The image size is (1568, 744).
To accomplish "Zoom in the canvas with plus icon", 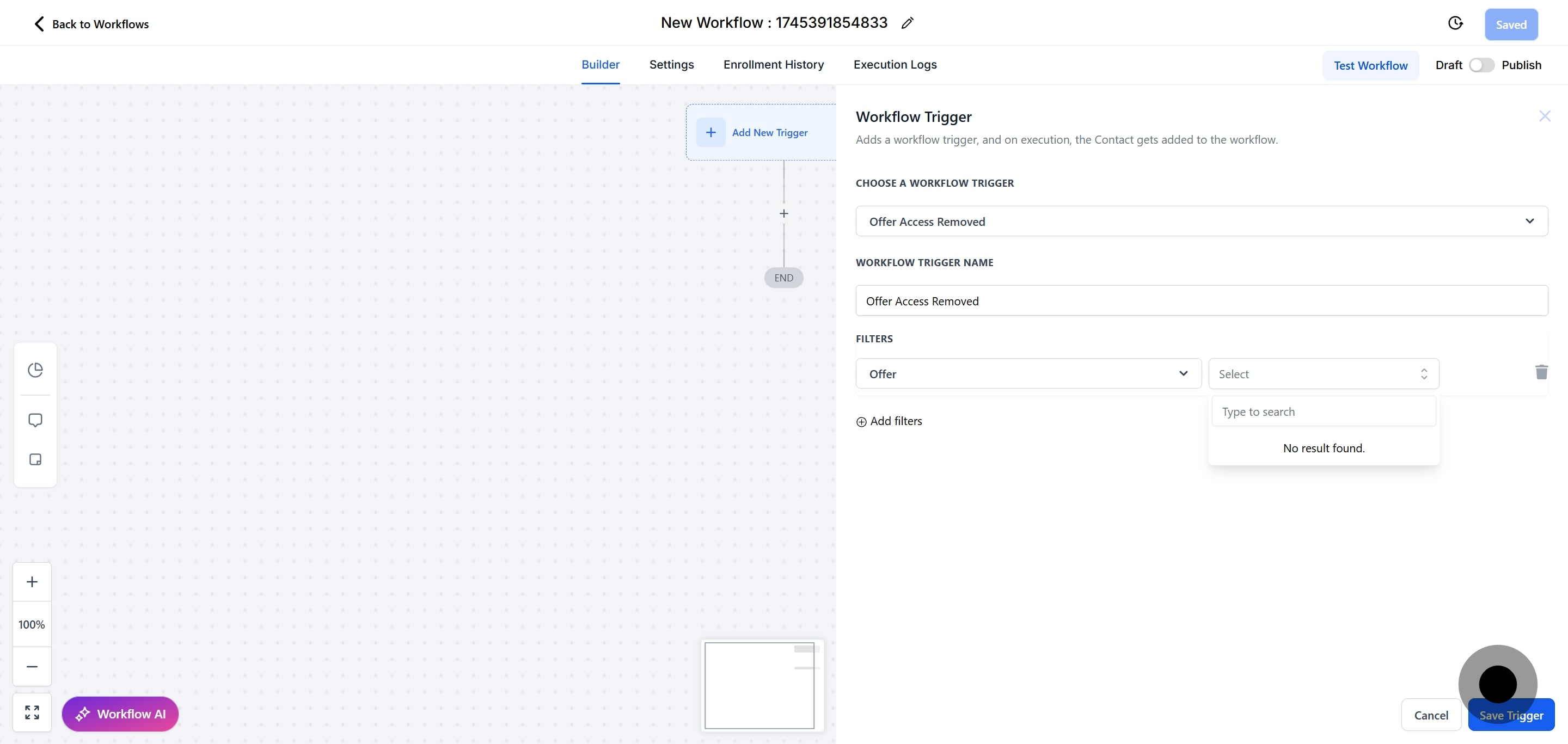I will 32,582.
